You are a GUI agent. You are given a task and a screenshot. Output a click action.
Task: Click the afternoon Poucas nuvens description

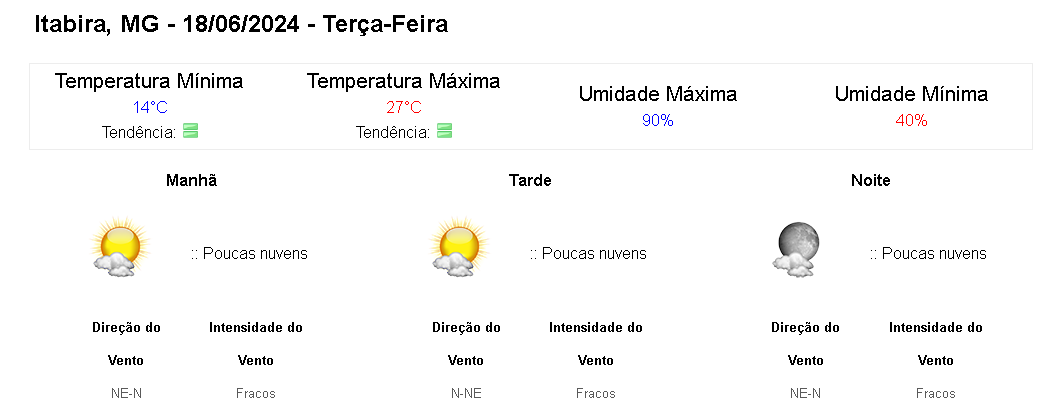[588, 254]
